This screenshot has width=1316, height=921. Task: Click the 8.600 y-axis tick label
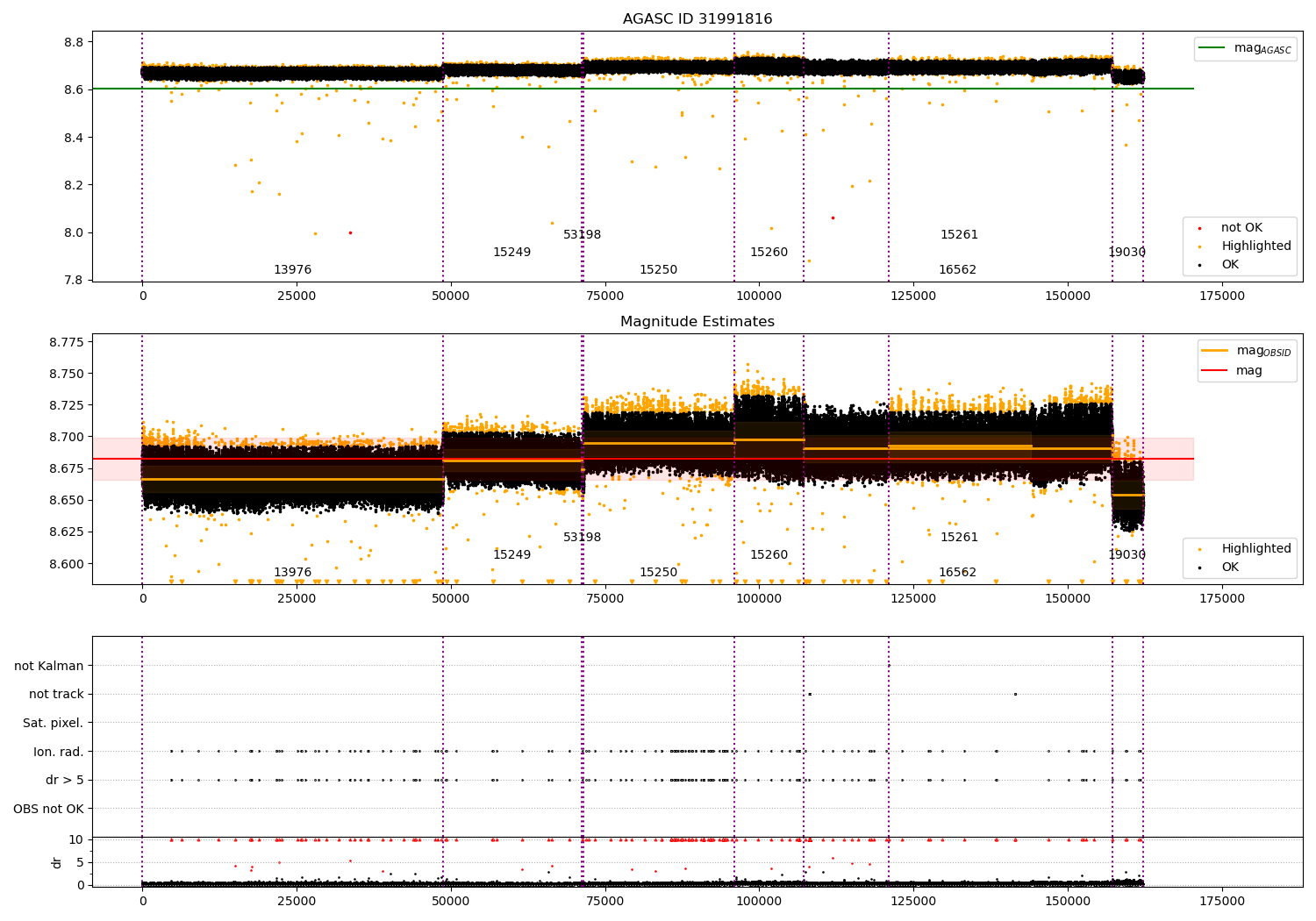[67, 564]
